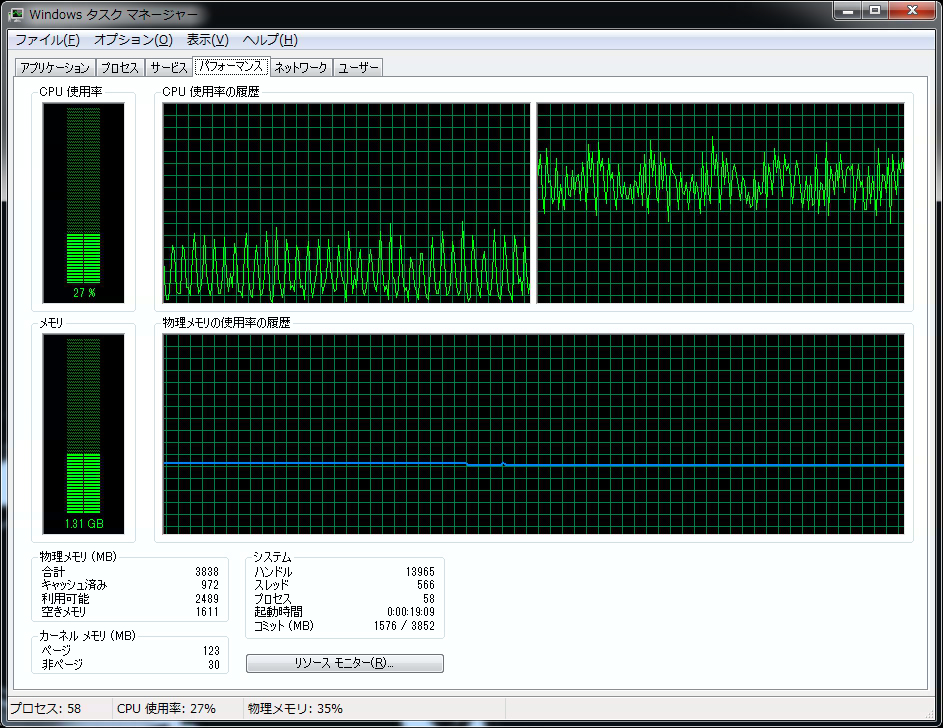Screen dimensions: 943x728
Task: Select the パフォーマンス tab
Action: click(231, 66)
